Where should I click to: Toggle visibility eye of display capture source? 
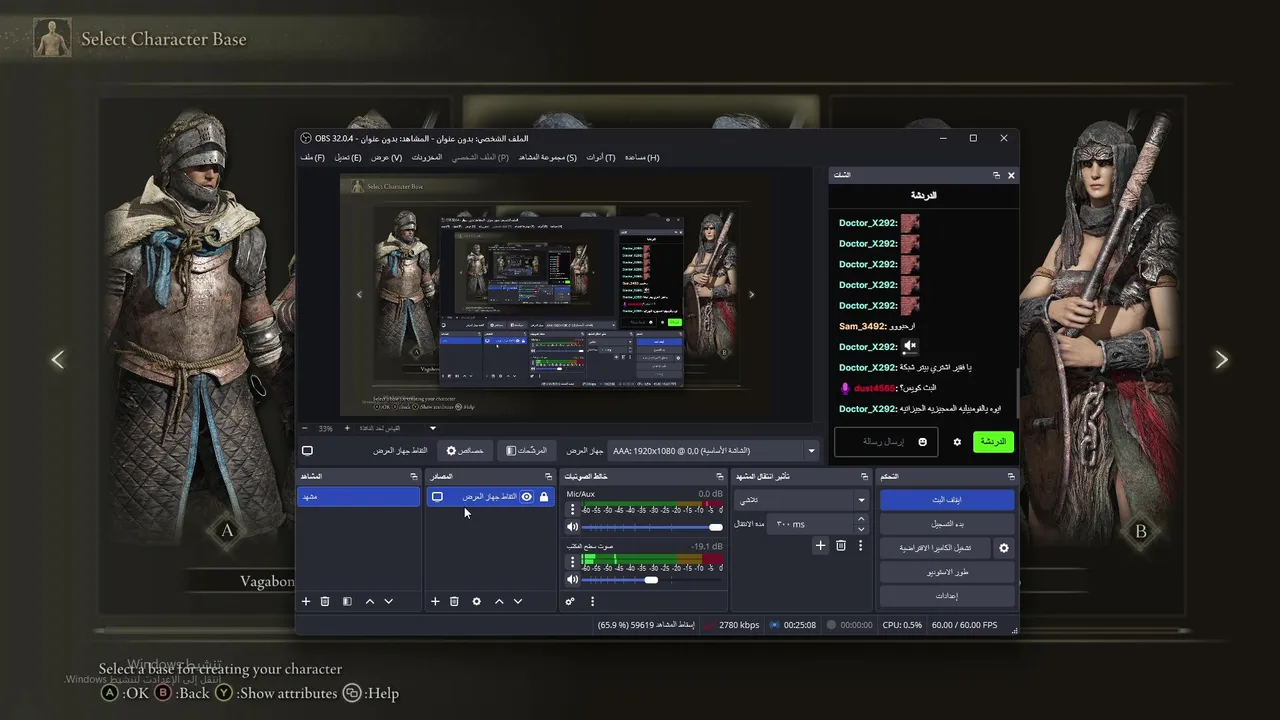coord(527,497)
